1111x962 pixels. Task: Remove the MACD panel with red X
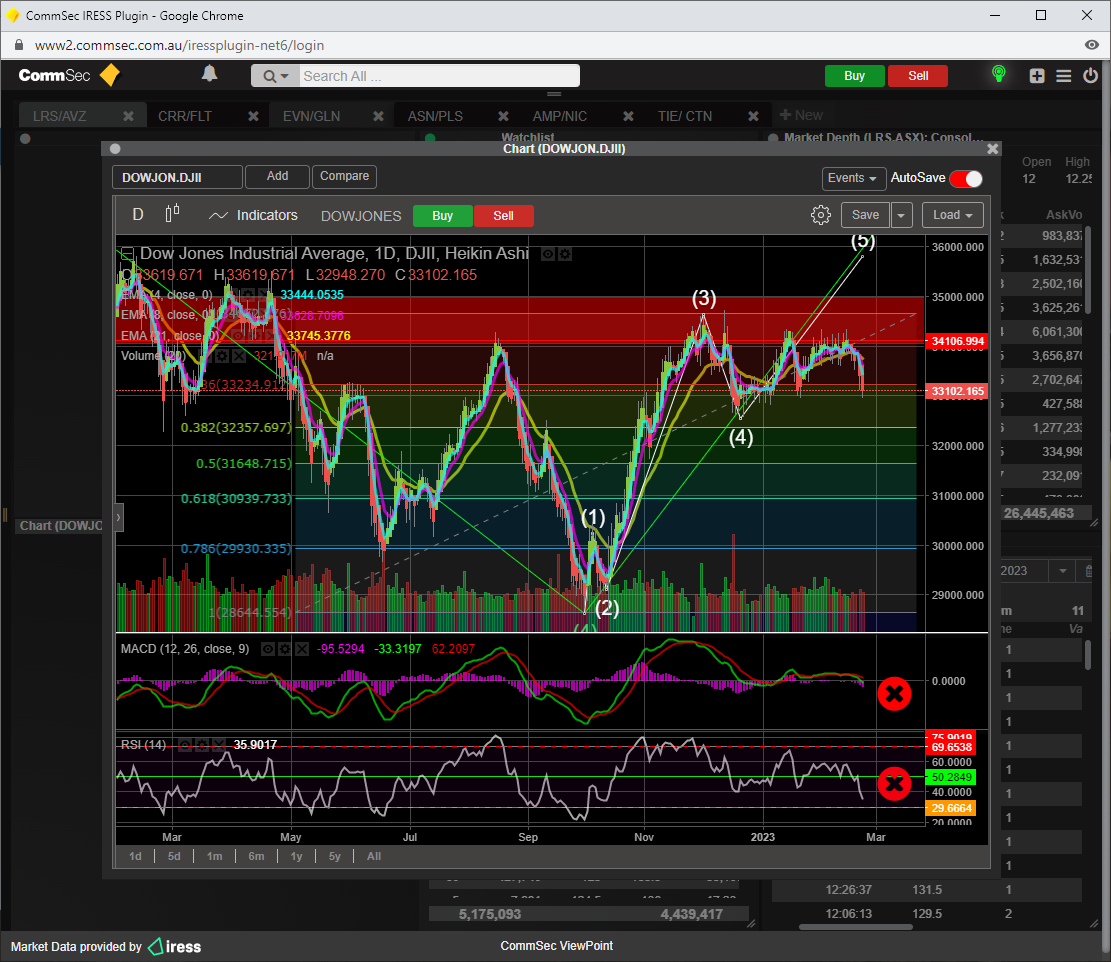point(894,694)
